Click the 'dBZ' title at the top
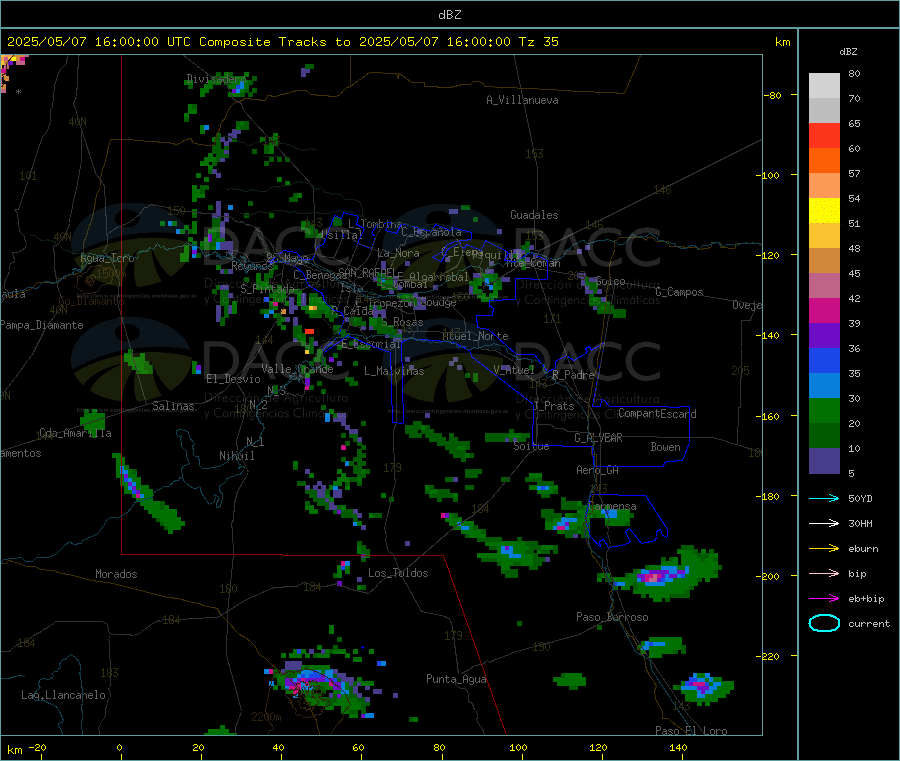The image size is (900, 761). coord(449,15)
